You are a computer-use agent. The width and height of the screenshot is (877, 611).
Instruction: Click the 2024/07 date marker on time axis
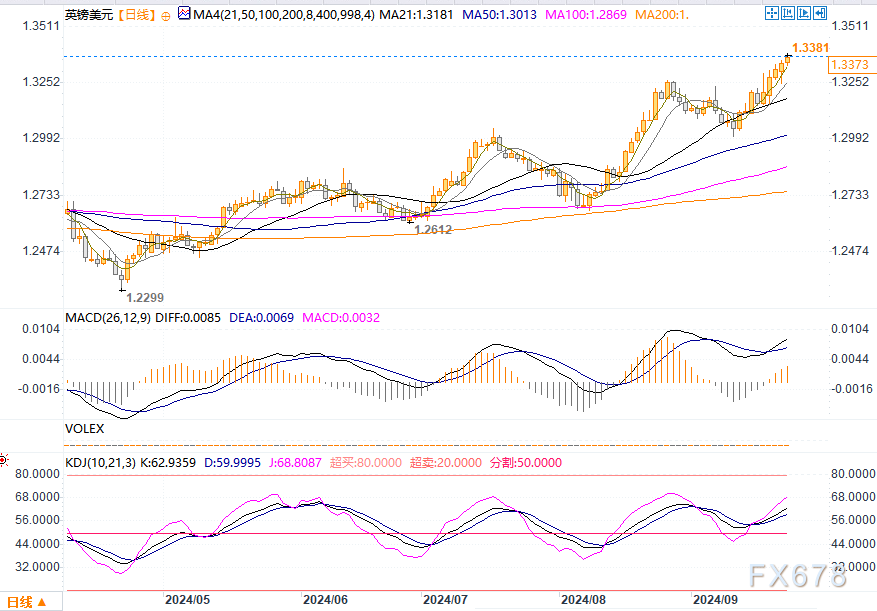443,600
